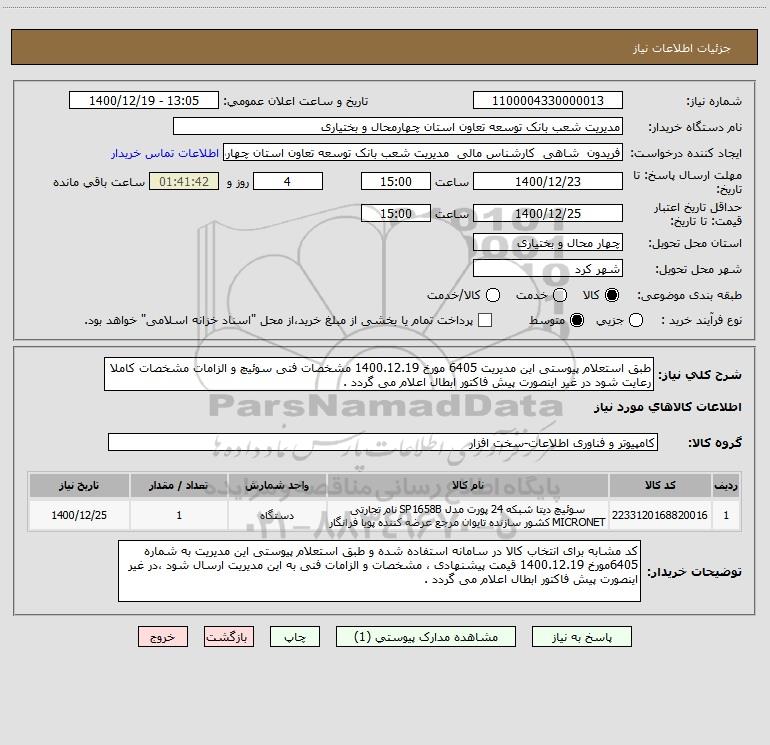The height and width of the screenshot is (745, 770).
Task: Click the چاپ print button
Action: (x=295, y=636)
